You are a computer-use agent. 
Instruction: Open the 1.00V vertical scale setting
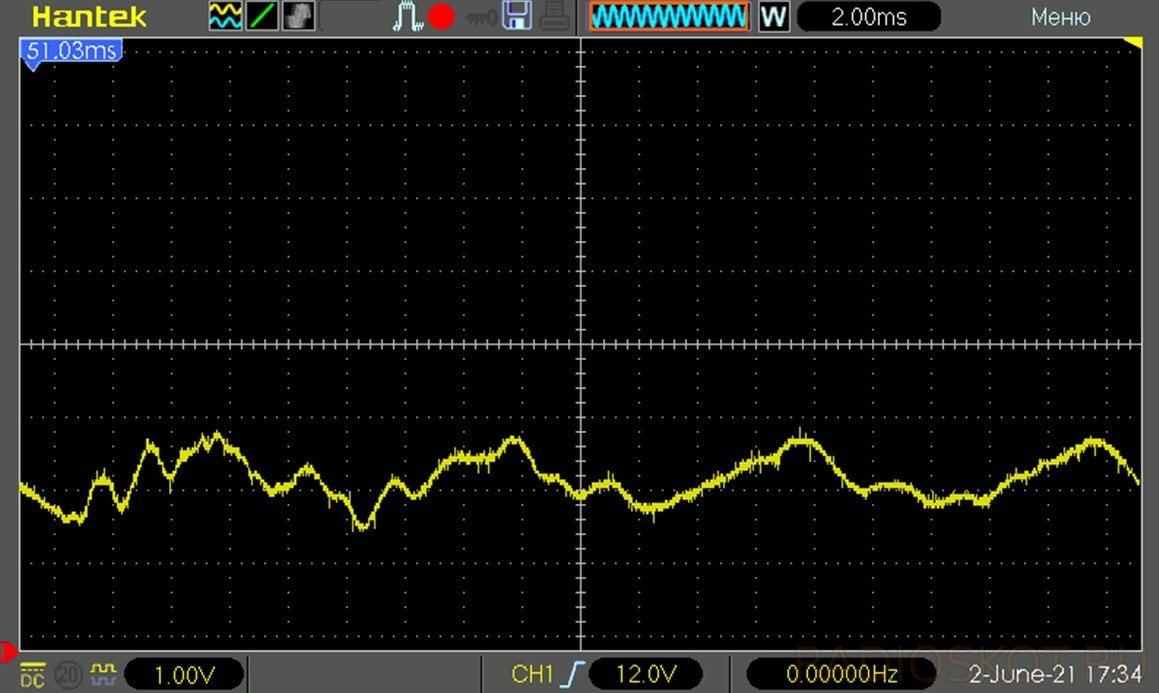click(x=184, y=675)
